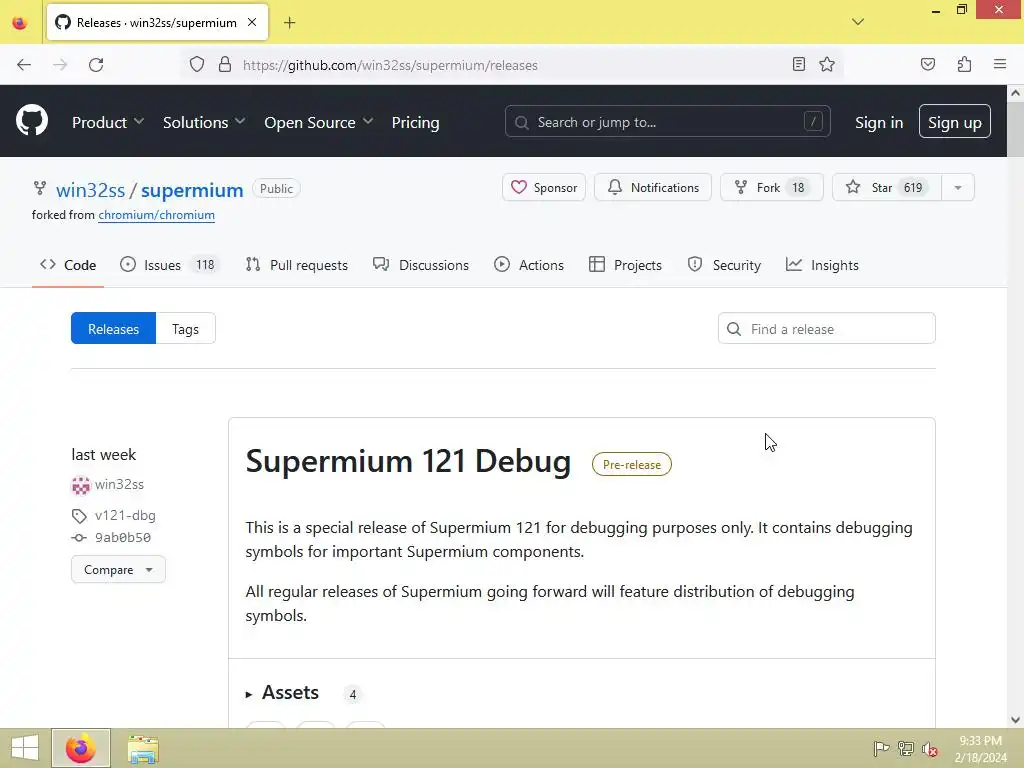This screenshot has height=768, width=1024.
Task: Switch to the Insights tab
Action: click(x=822, y=265)
